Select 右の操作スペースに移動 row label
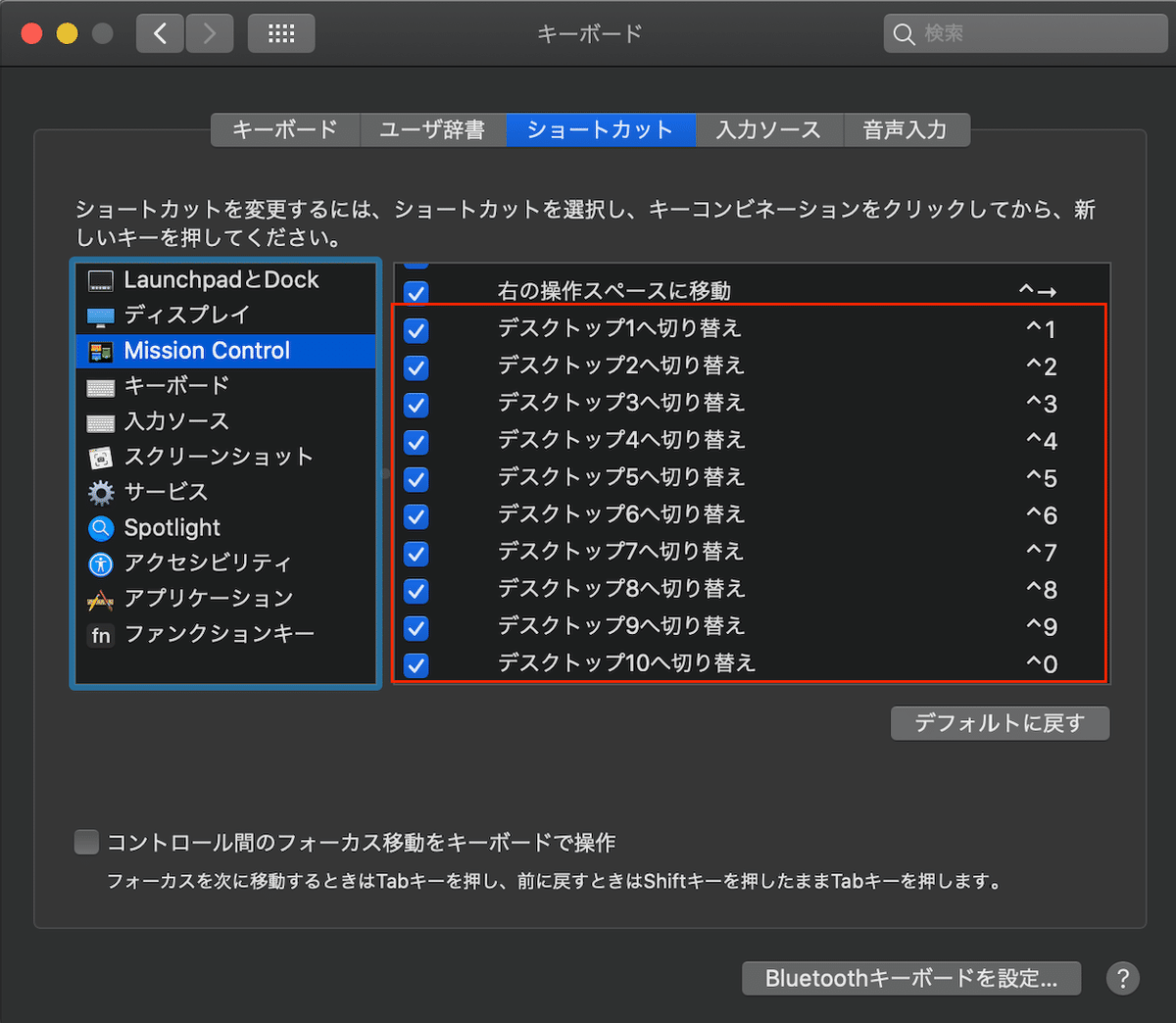This screenshot has height=1023, width=1176. (614, 291)
